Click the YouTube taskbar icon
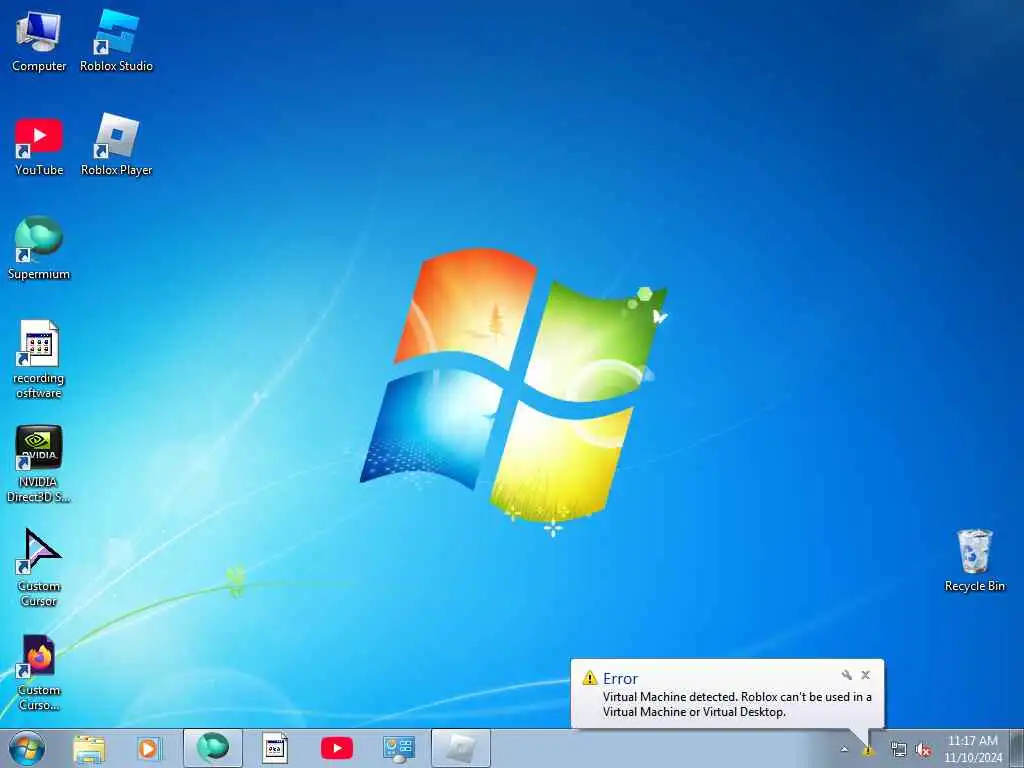 (337, 748)
